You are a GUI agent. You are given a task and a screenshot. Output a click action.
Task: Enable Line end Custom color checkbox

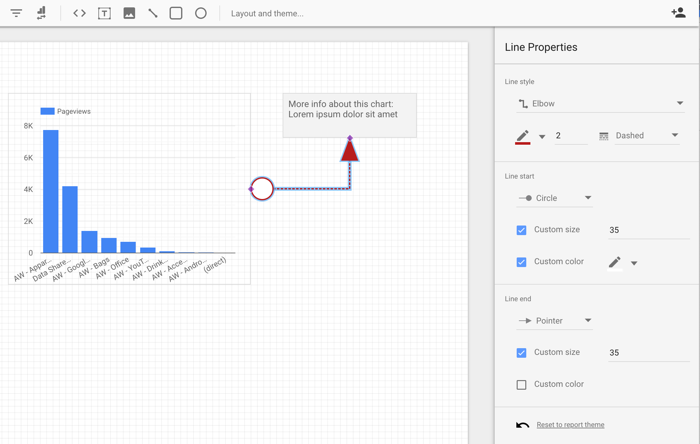(x=521, y=384)
